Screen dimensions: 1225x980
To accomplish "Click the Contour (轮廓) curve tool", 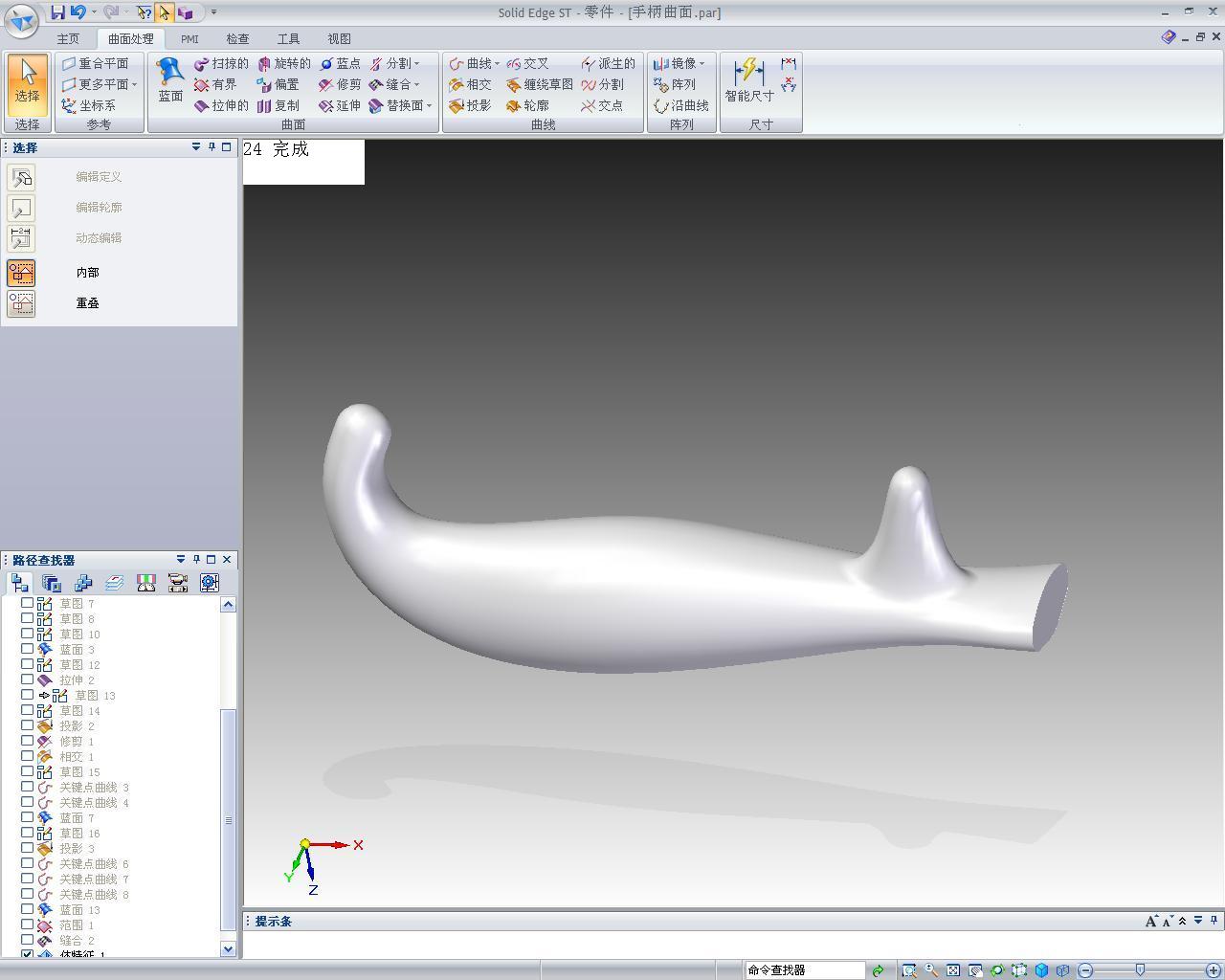I will (x=527, y=105).
